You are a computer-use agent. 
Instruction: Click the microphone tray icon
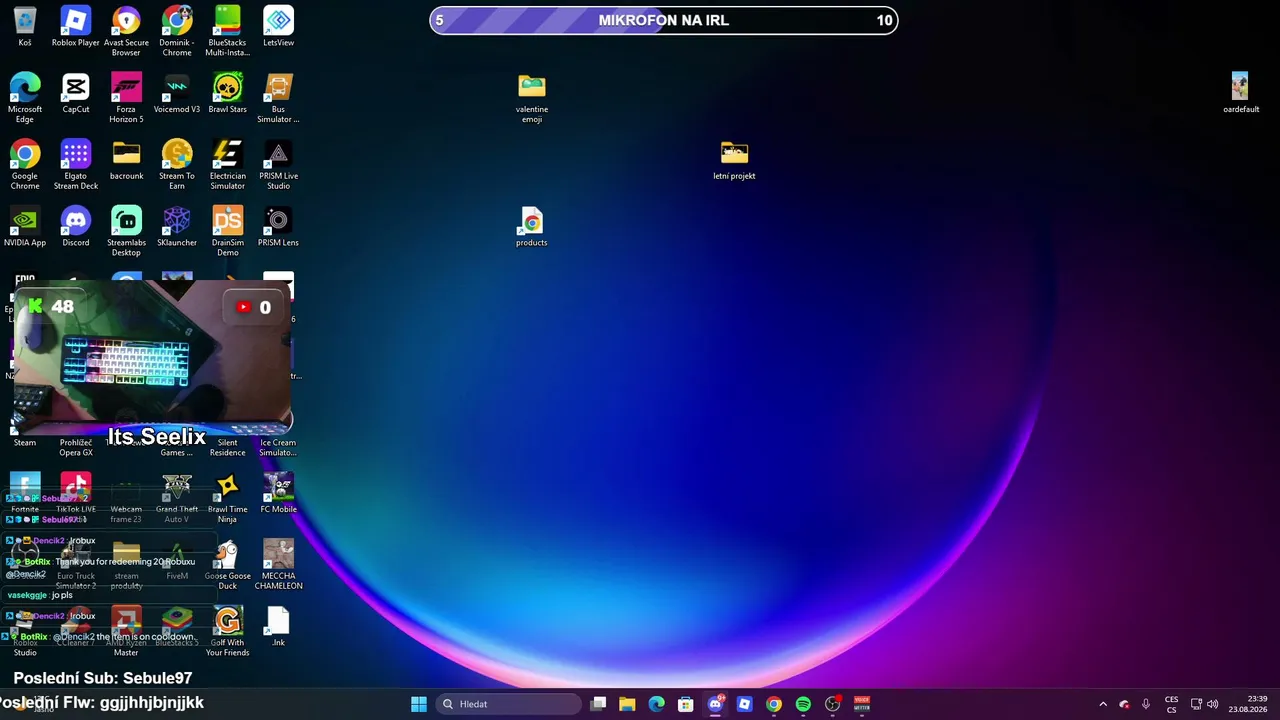point(1146,704)
